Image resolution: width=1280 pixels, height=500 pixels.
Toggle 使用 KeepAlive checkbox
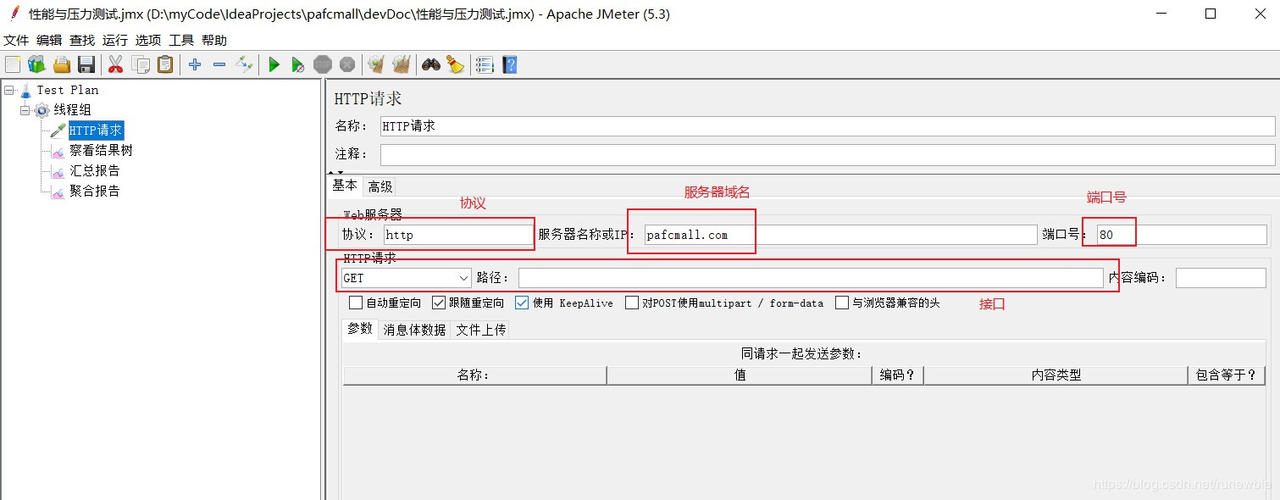[x=522, y=303]
